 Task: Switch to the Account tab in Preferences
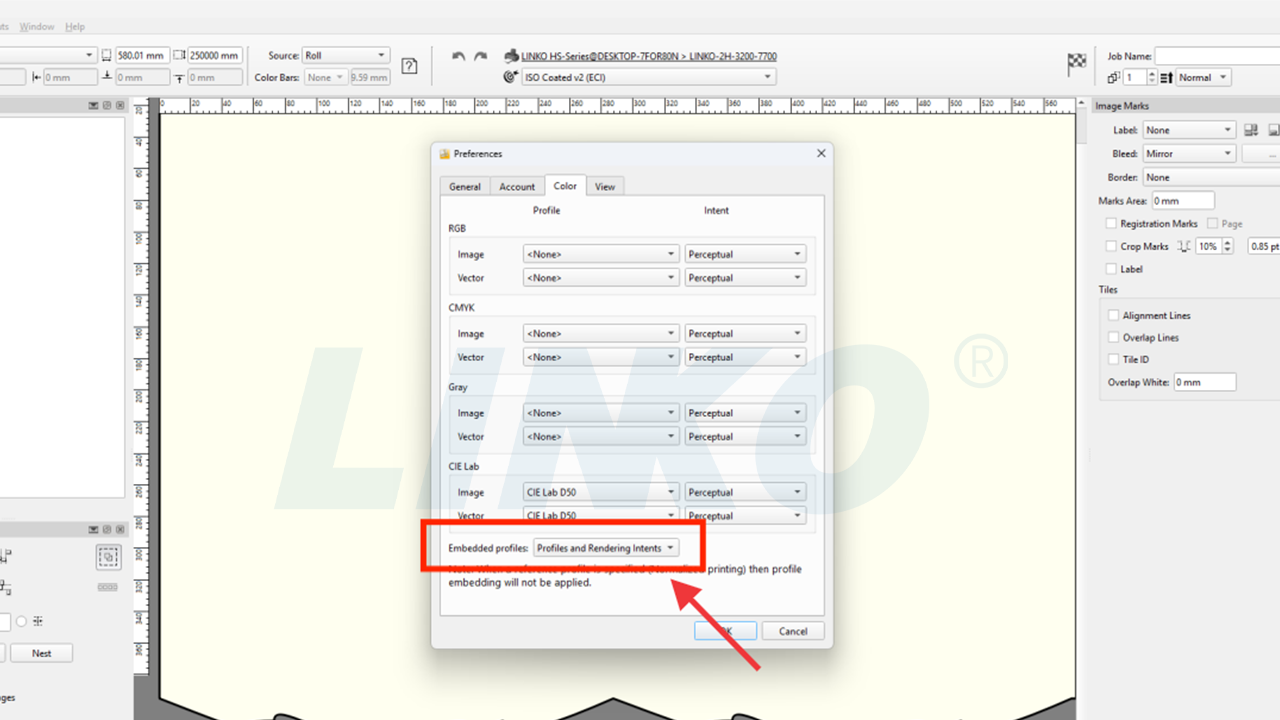(x=517, y=186)
